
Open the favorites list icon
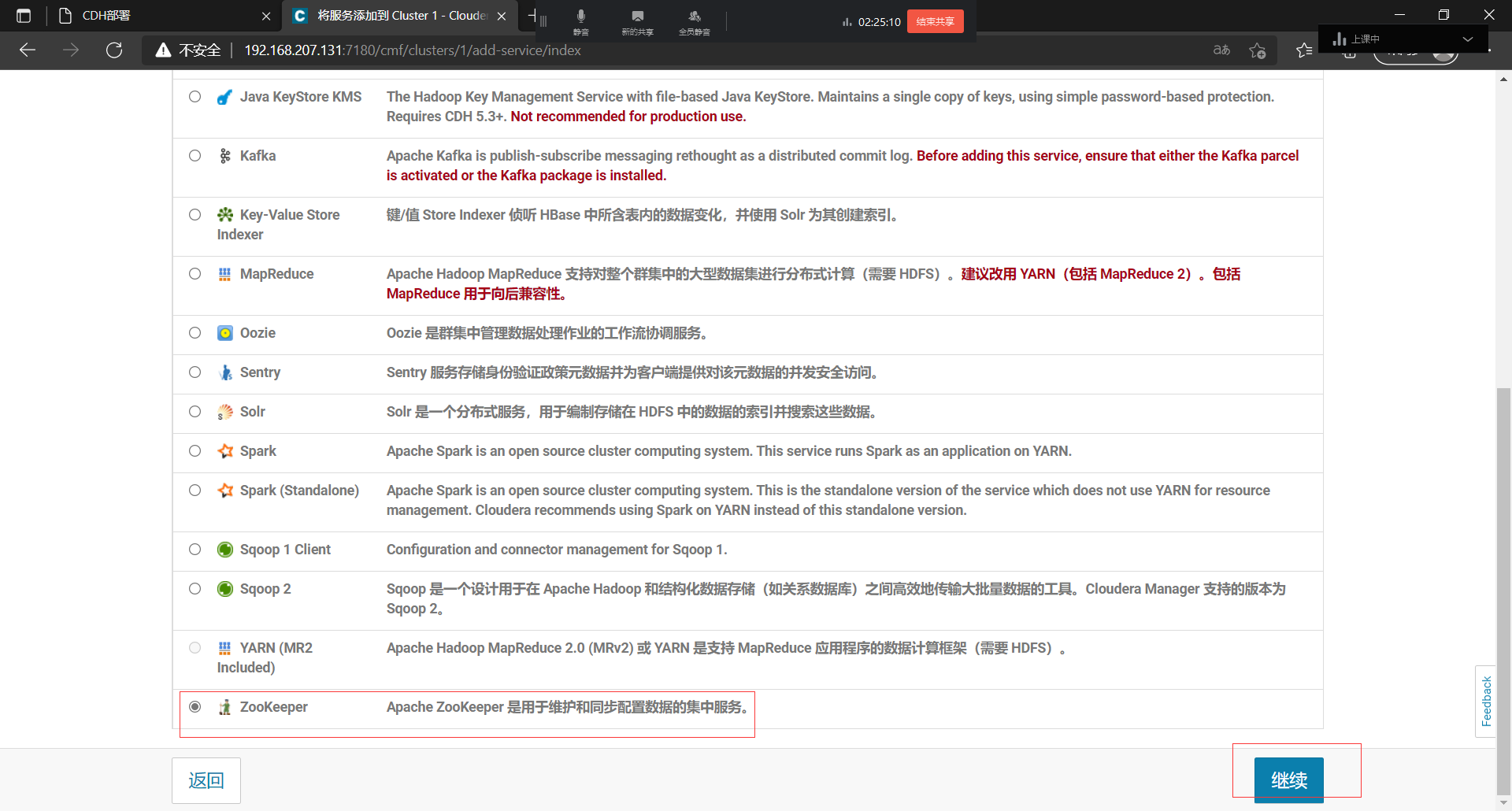tap(1304, 50)
